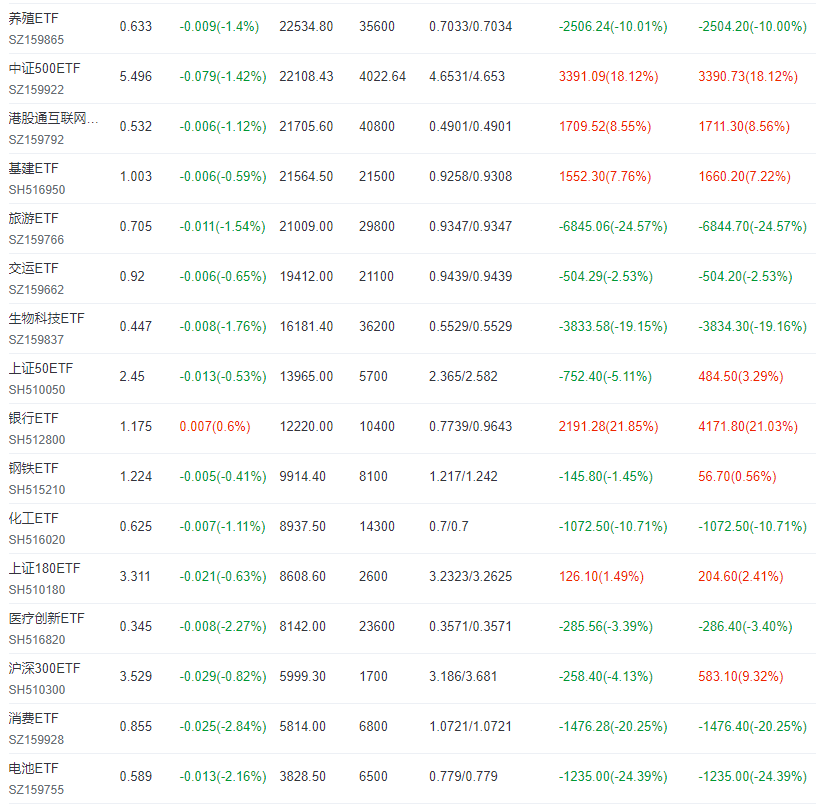
Task: Click change 0.007(0.6%) for 银行ETF
Action: [215, 426]
